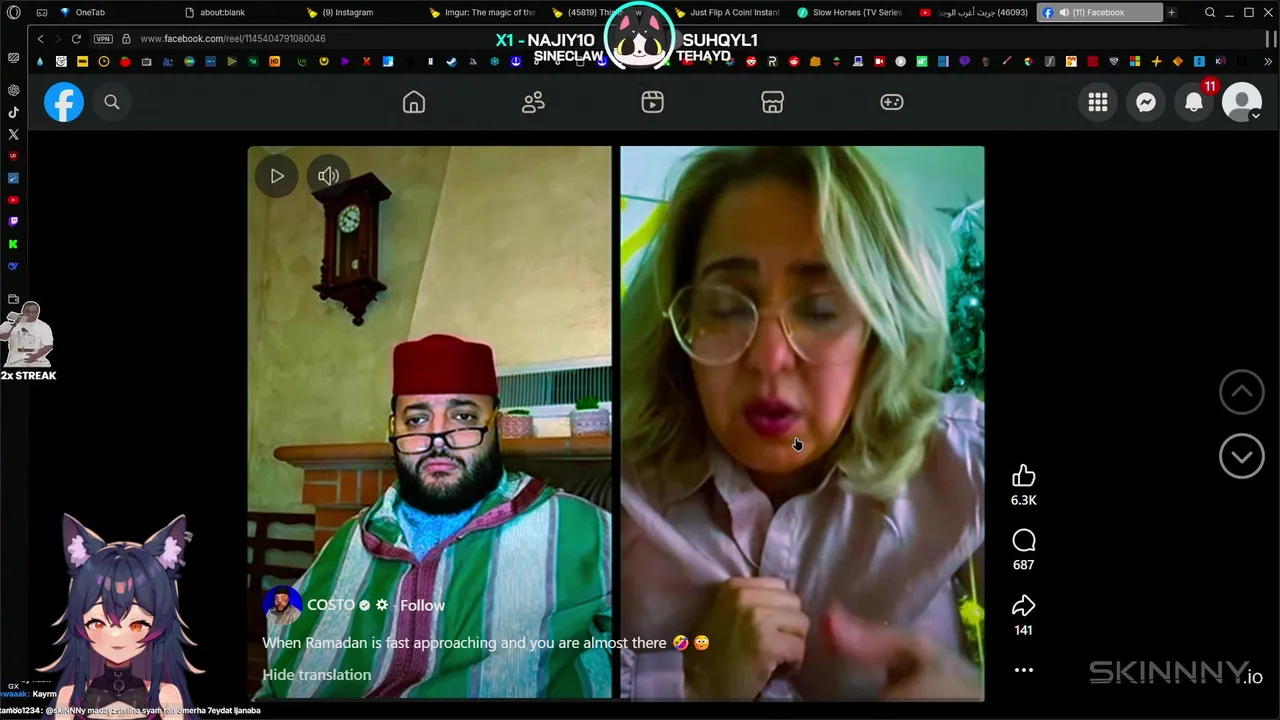This screenshot has height=720, width=1280.
Task: Open the Friends icon in Facebook nav
Action: click(533, 102)
